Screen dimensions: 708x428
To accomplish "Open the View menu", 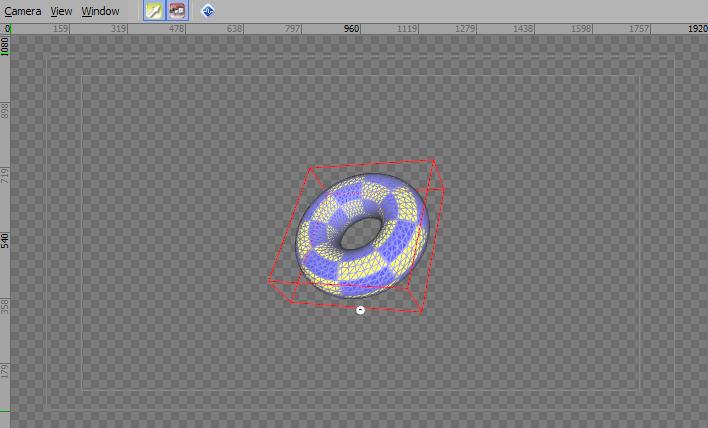I will (x=61, y=11).
